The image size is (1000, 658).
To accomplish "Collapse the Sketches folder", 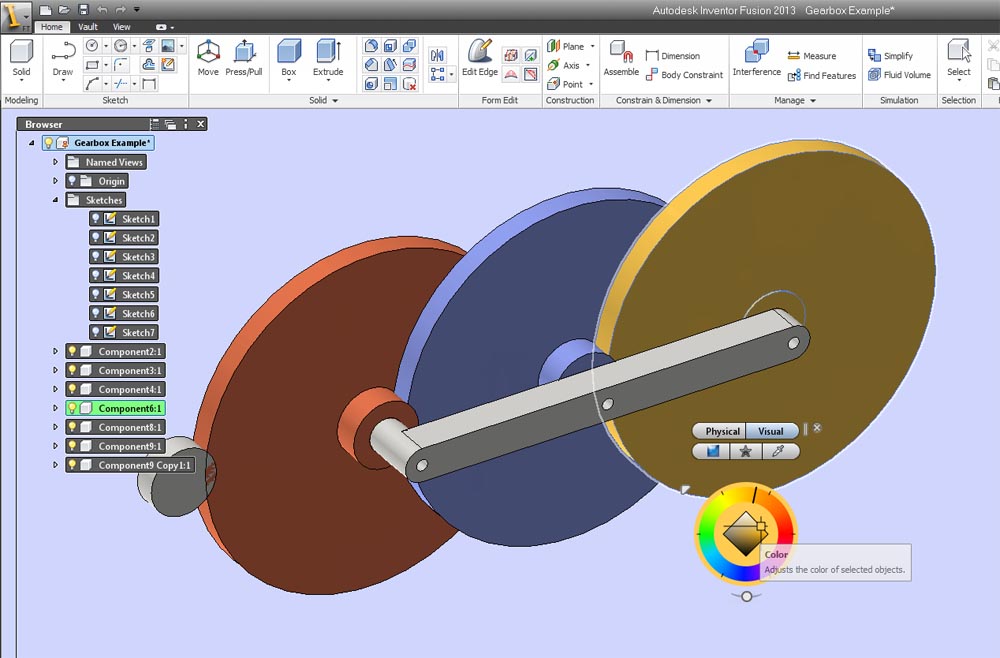I will coord(55,200).
